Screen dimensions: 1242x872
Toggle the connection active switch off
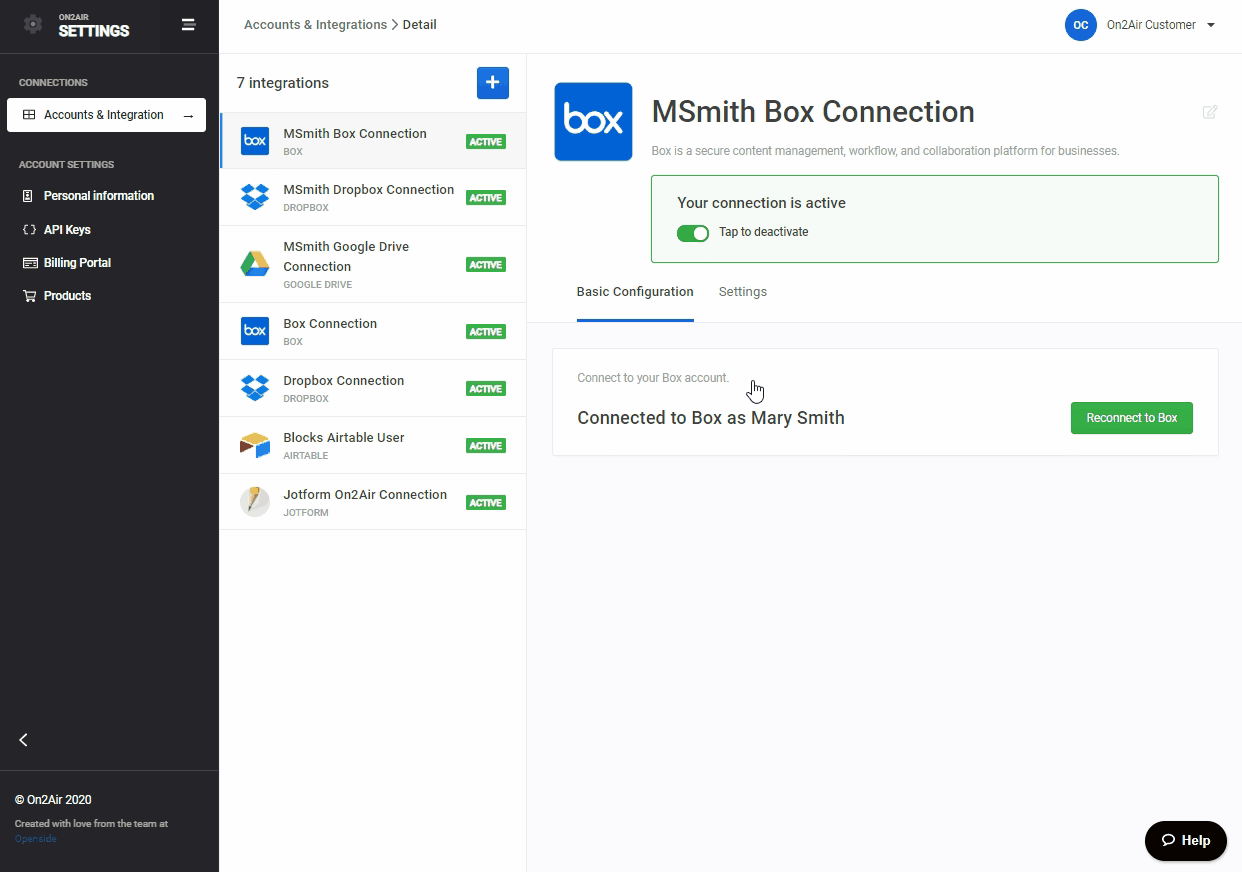pos(692,233)
